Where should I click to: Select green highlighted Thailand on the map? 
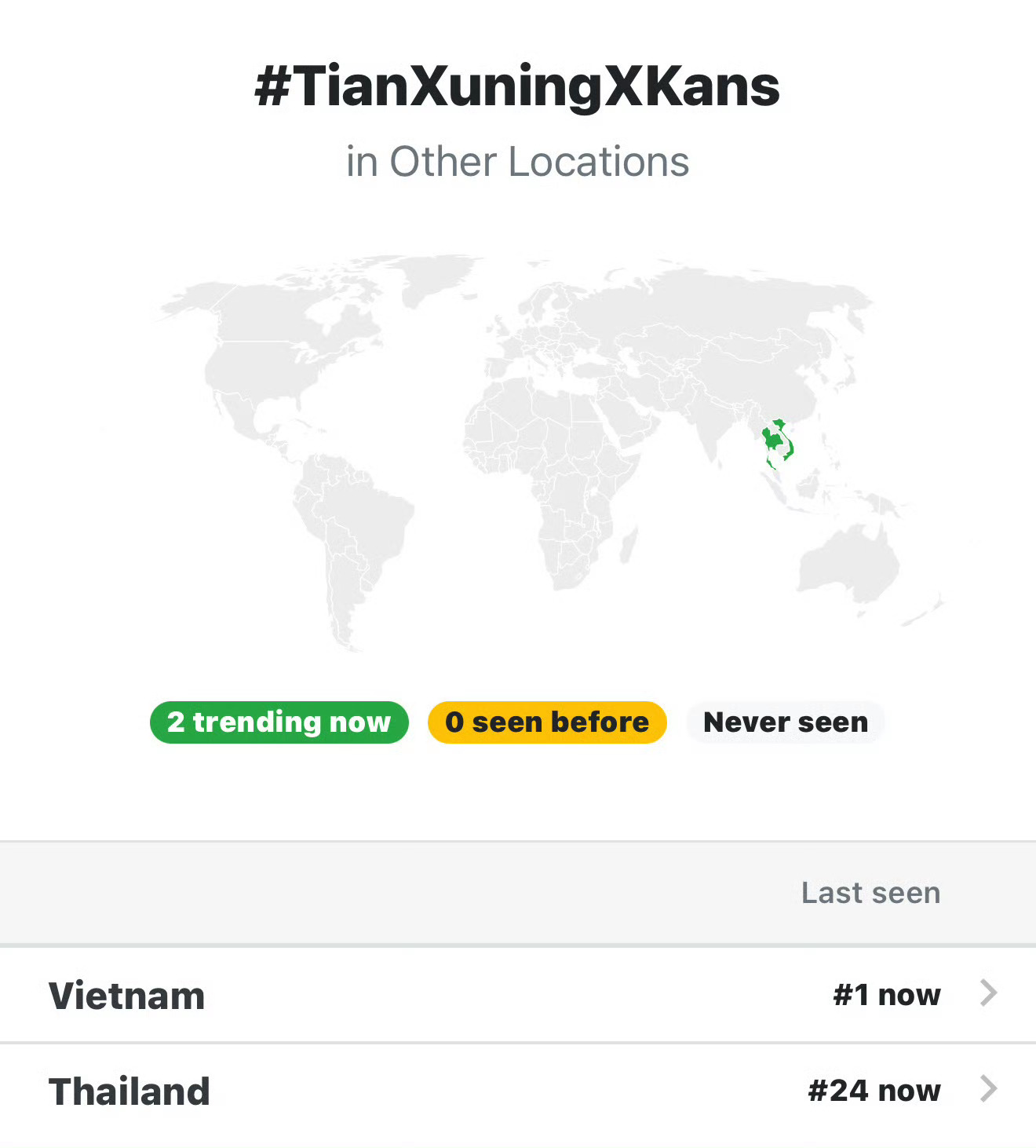click(x=772, y=441)
